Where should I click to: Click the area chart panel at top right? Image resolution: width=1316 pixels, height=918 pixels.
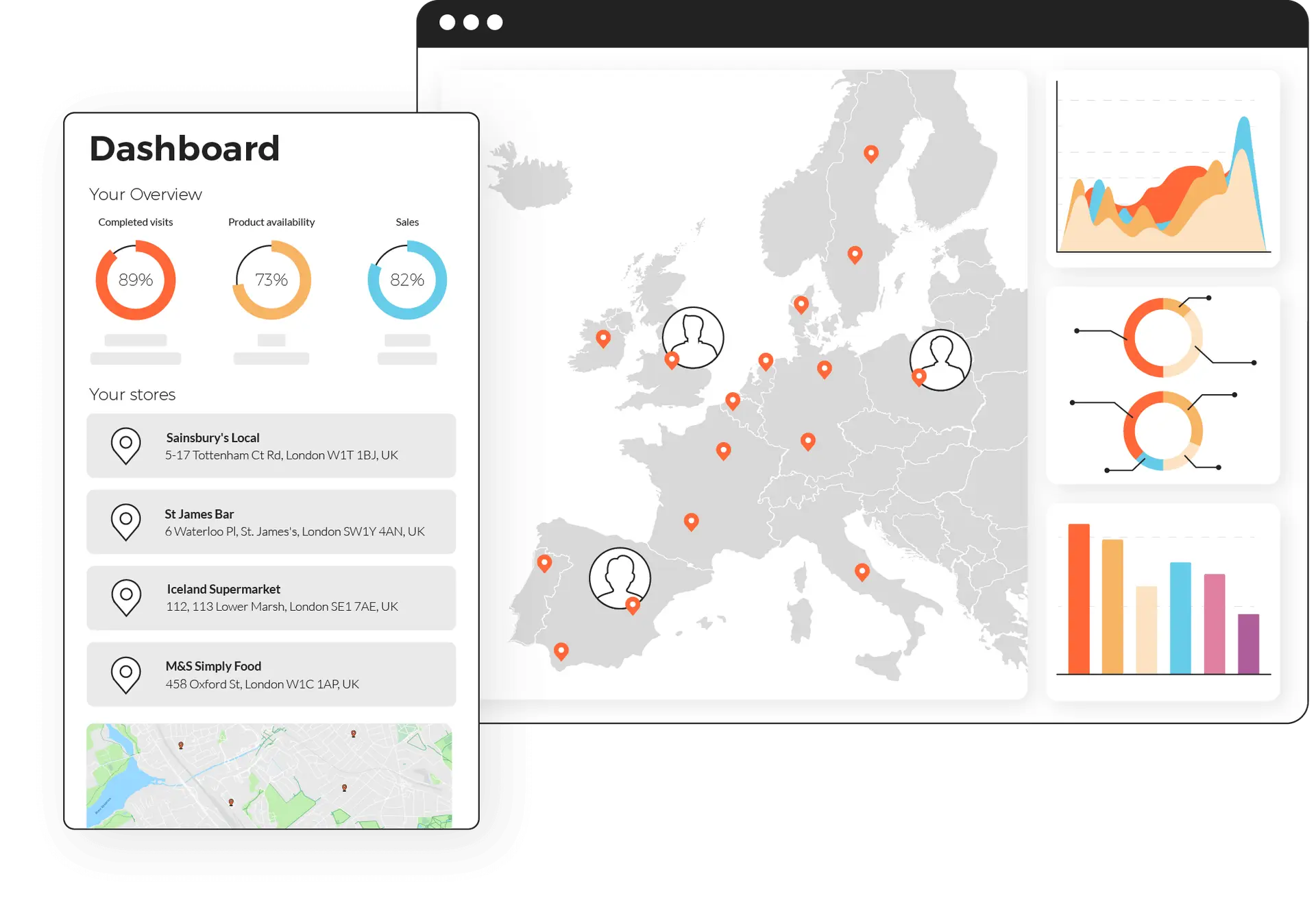coord(1163,169)
